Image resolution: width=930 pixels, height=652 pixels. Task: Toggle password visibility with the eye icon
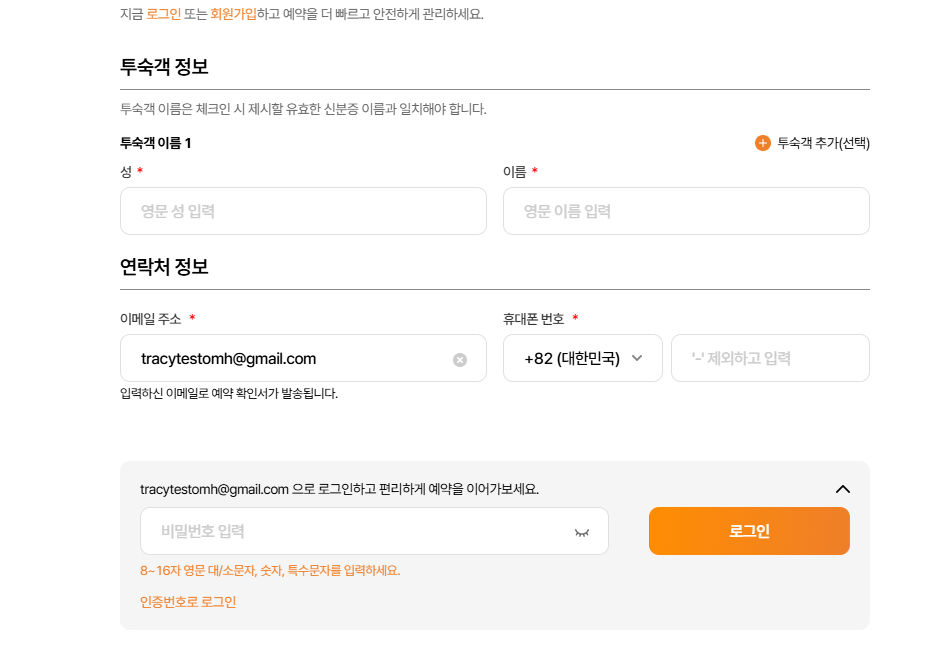click(x=582, y=532)
